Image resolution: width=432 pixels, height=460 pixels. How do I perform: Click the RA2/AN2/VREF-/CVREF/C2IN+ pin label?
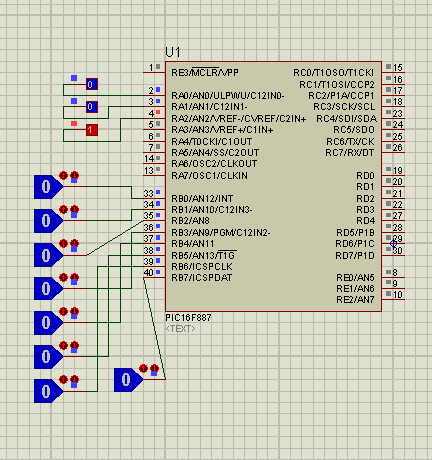(239, 119)
